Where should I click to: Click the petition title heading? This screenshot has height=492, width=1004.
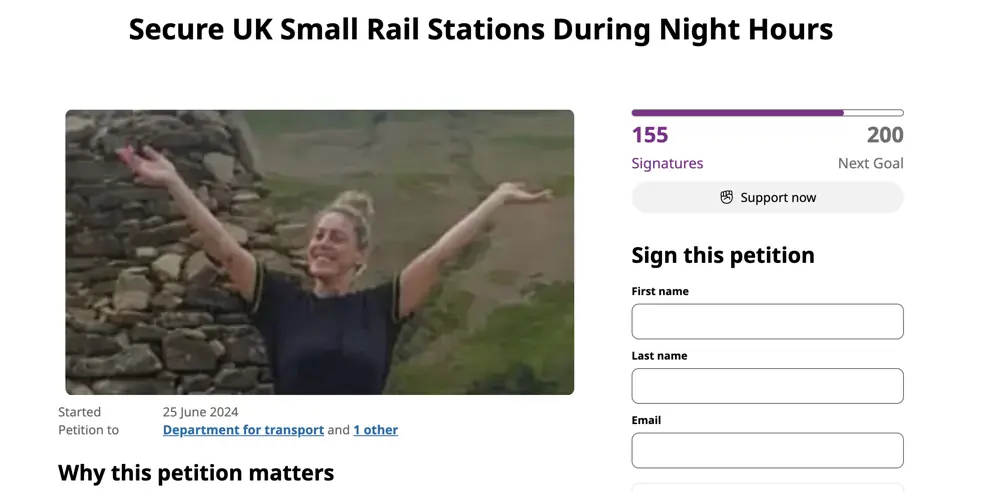pyautogui.click(x=481, y=29)
